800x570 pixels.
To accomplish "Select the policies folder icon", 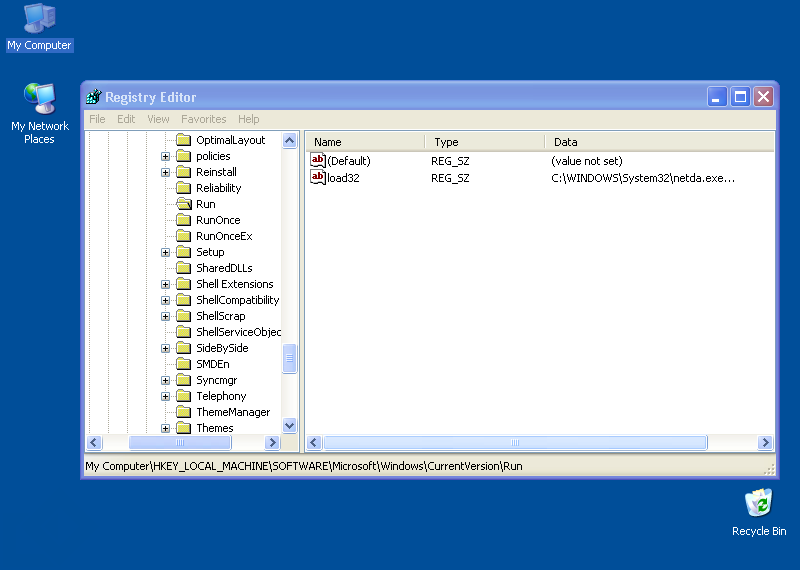I will [184, 156].
